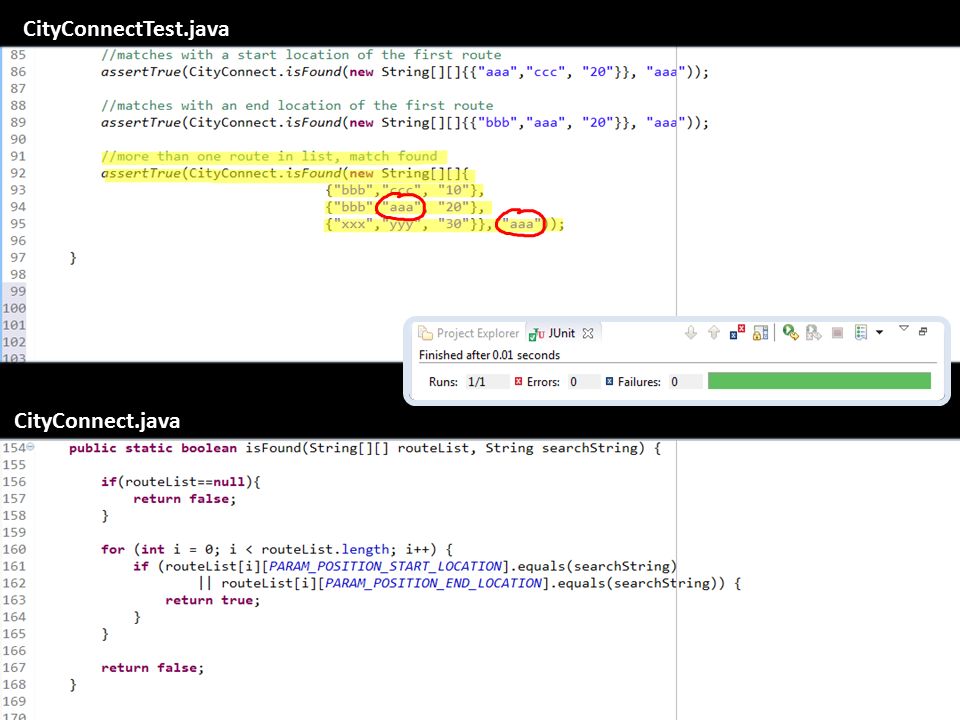Go to next failed test arrow
Image resolution: width=960 pixels, height=720 pixels.
click(x=691, y=332)
